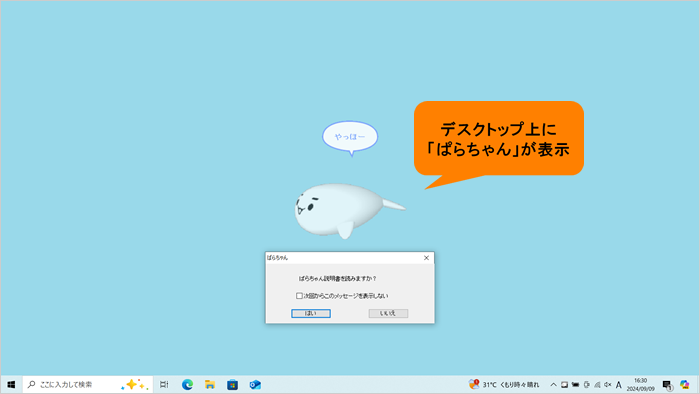
Task: Click the IME input mode A indicator
Action: point(618,384)
